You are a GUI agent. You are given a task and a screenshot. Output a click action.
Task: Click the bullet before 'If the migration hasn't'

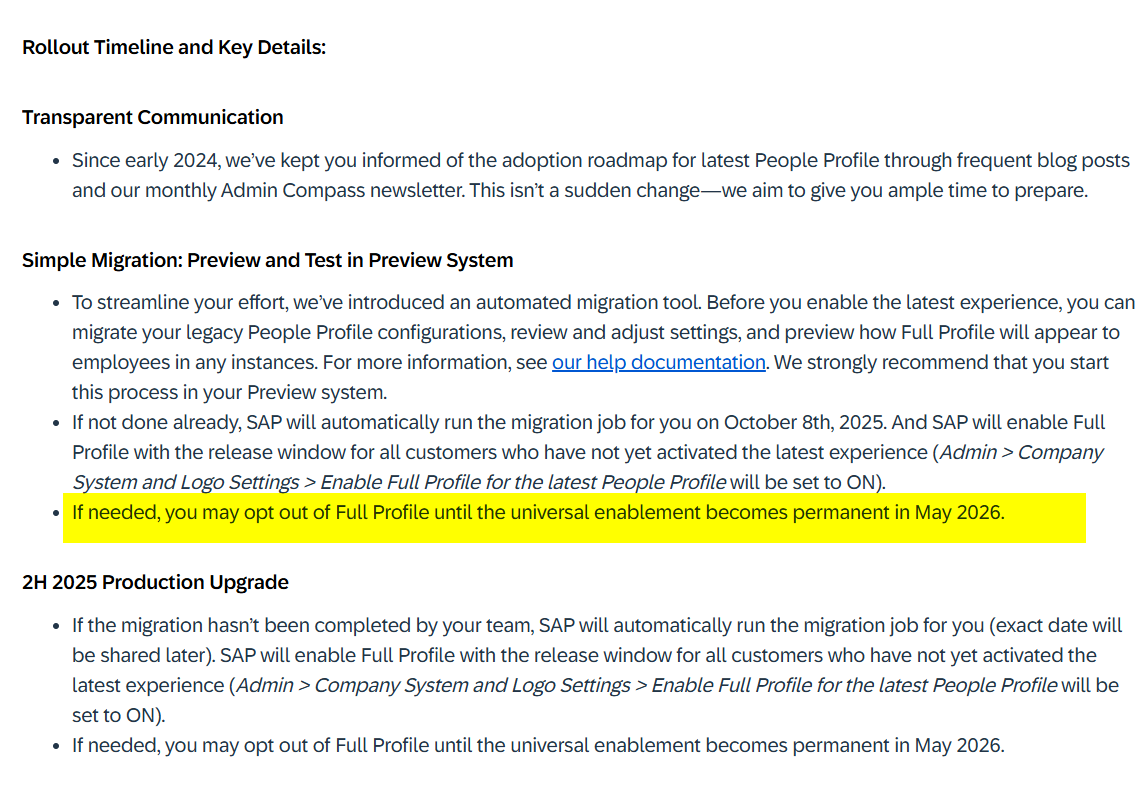pyautogui.click(x=55, y=626)
